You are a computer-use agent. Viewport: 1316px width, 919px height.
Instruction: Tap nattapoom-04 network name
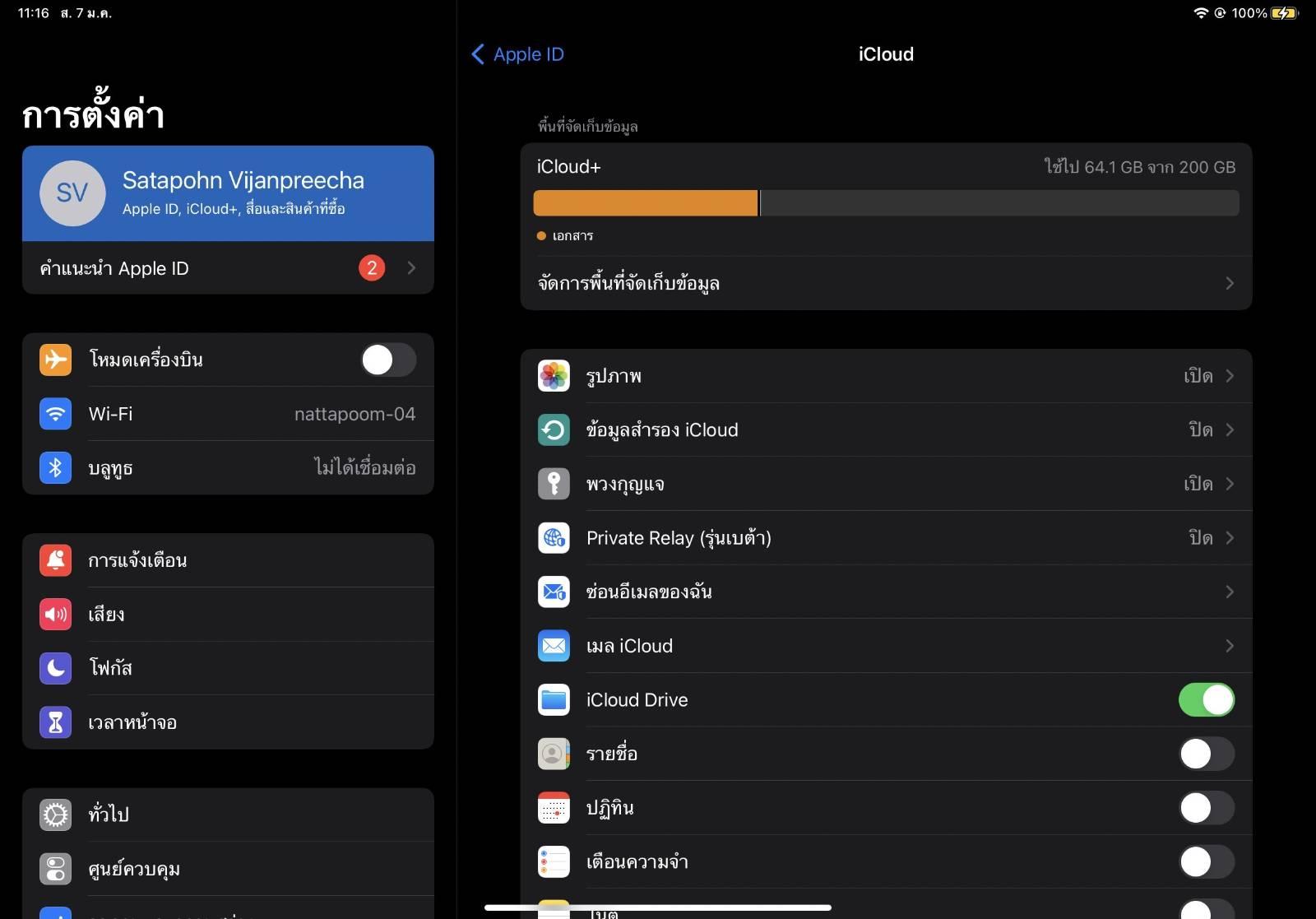[x=354, y=414]
